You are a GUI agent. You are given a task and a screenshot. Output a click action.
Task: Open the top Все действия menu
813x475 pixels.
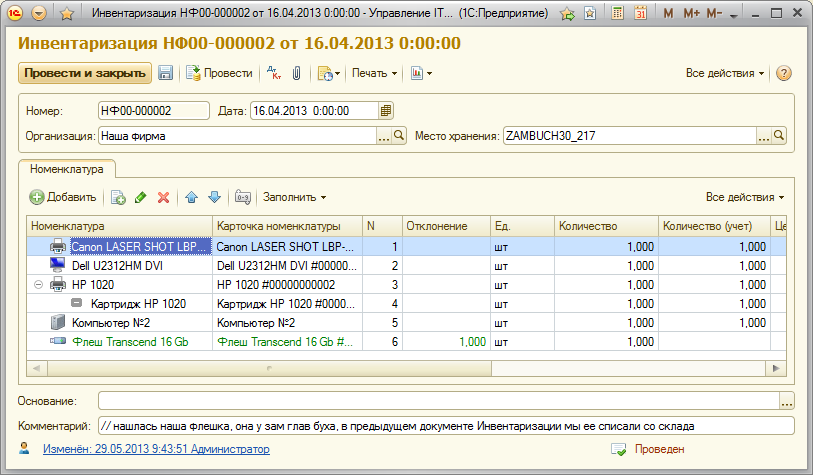[725, 73]
